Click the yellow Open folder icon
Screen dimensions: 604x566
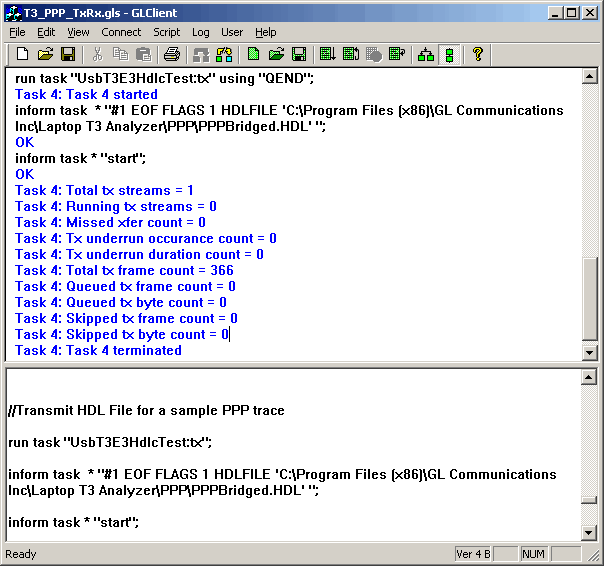pyautogui.click(x=45, y=54)
